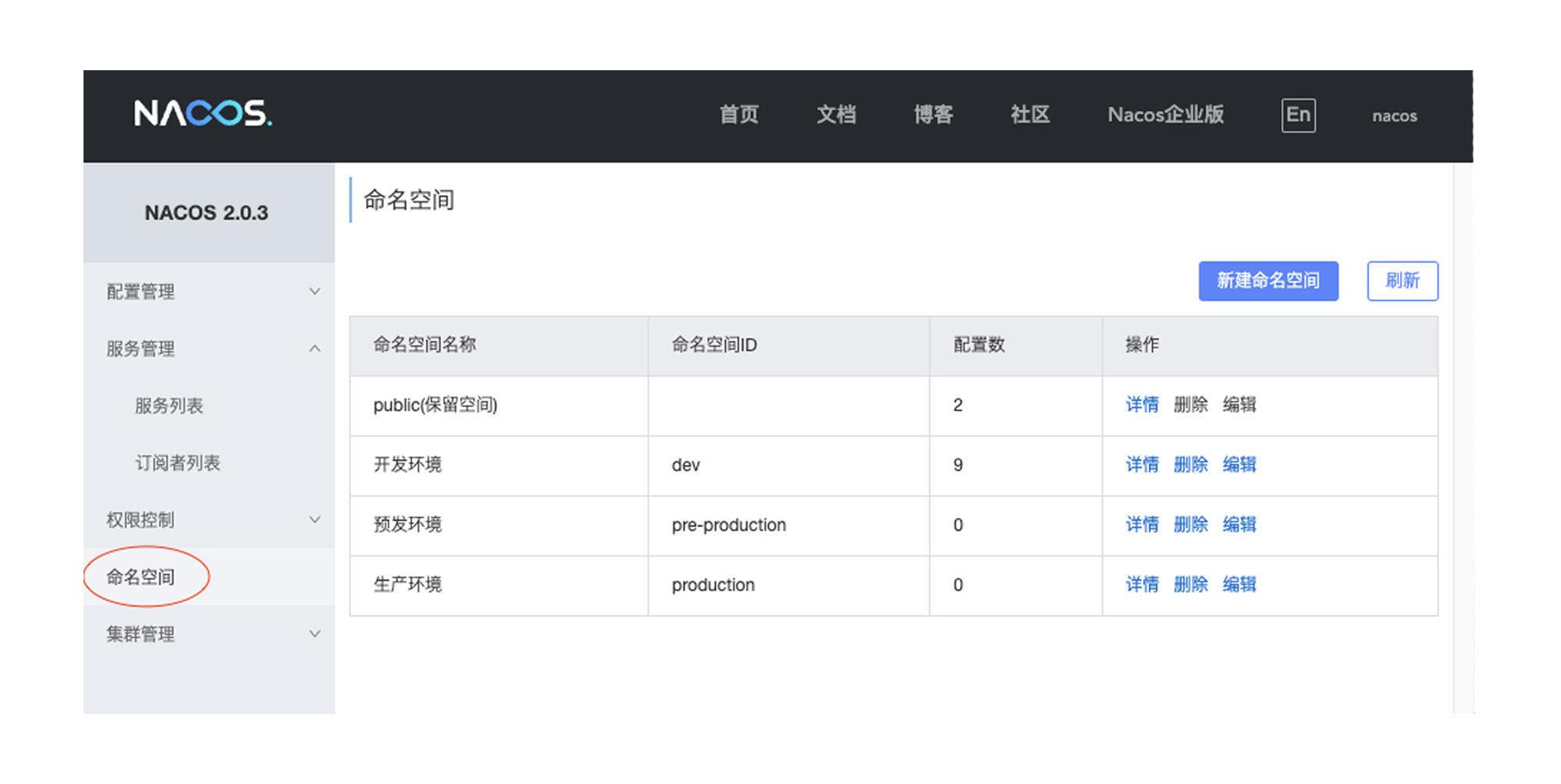The image size is (1561, 784).
Task: Click the NACOS logo in the header
Action: [201, 115]
